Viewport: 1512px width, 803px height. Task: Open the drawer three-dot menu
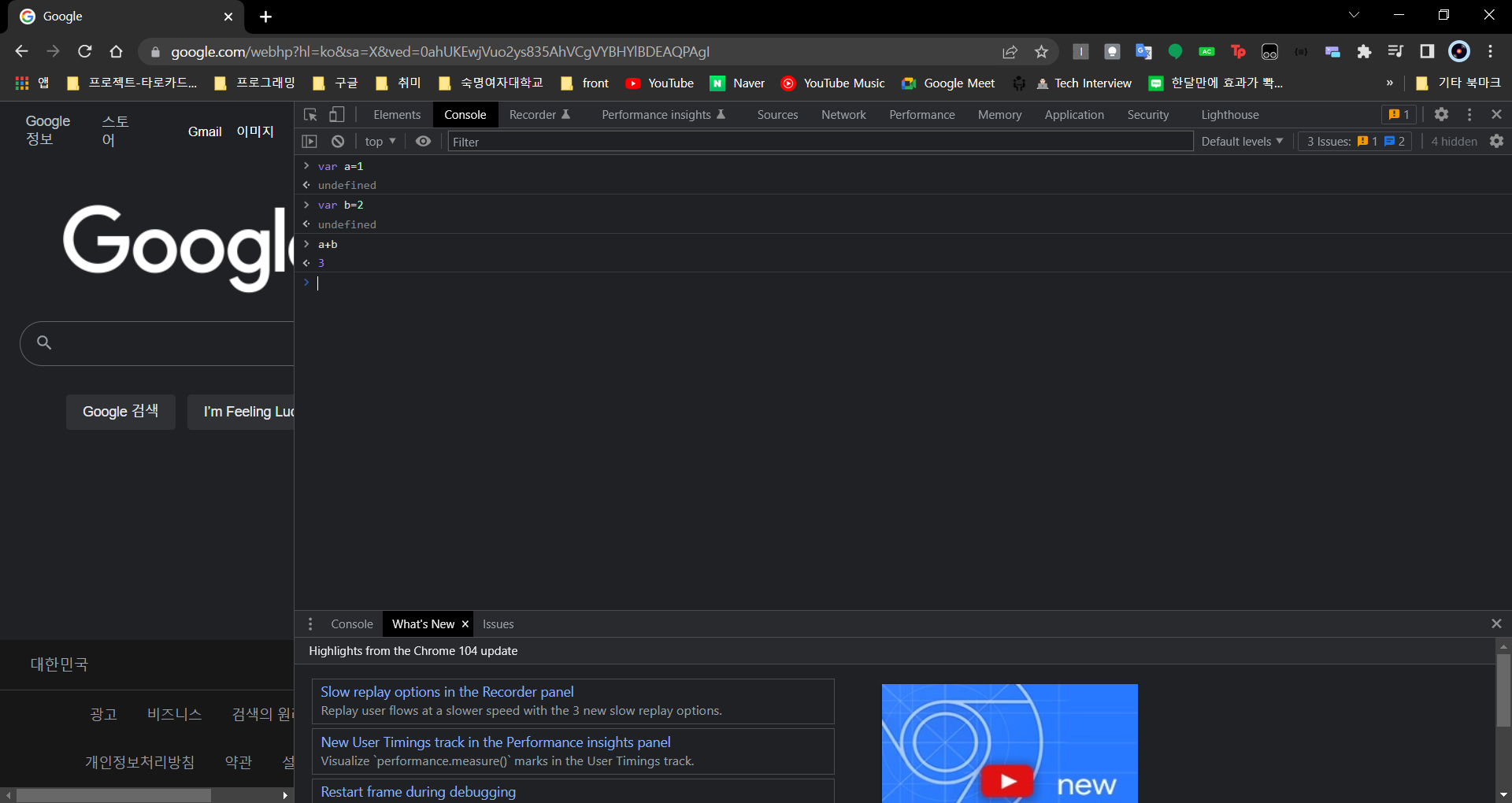pos(310,624)
